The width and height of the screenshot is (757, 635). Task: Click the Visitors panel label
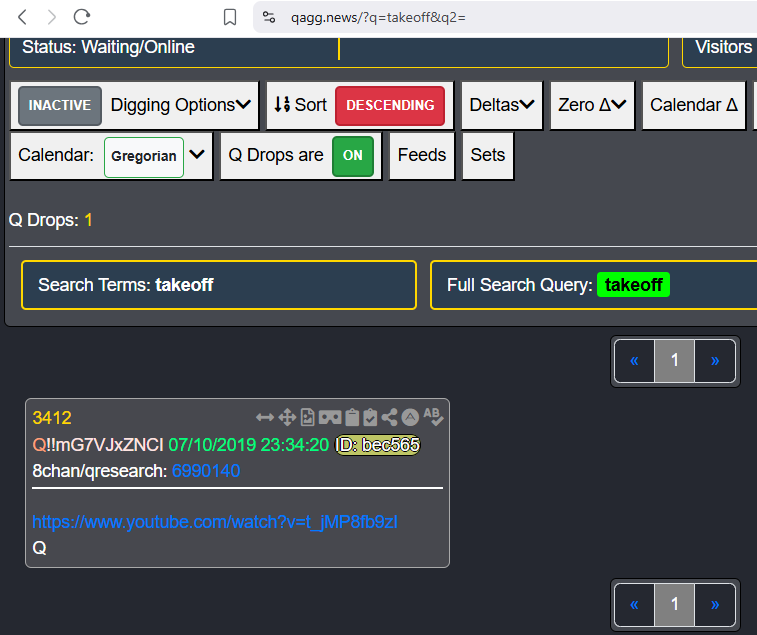[x=723, y=47]
